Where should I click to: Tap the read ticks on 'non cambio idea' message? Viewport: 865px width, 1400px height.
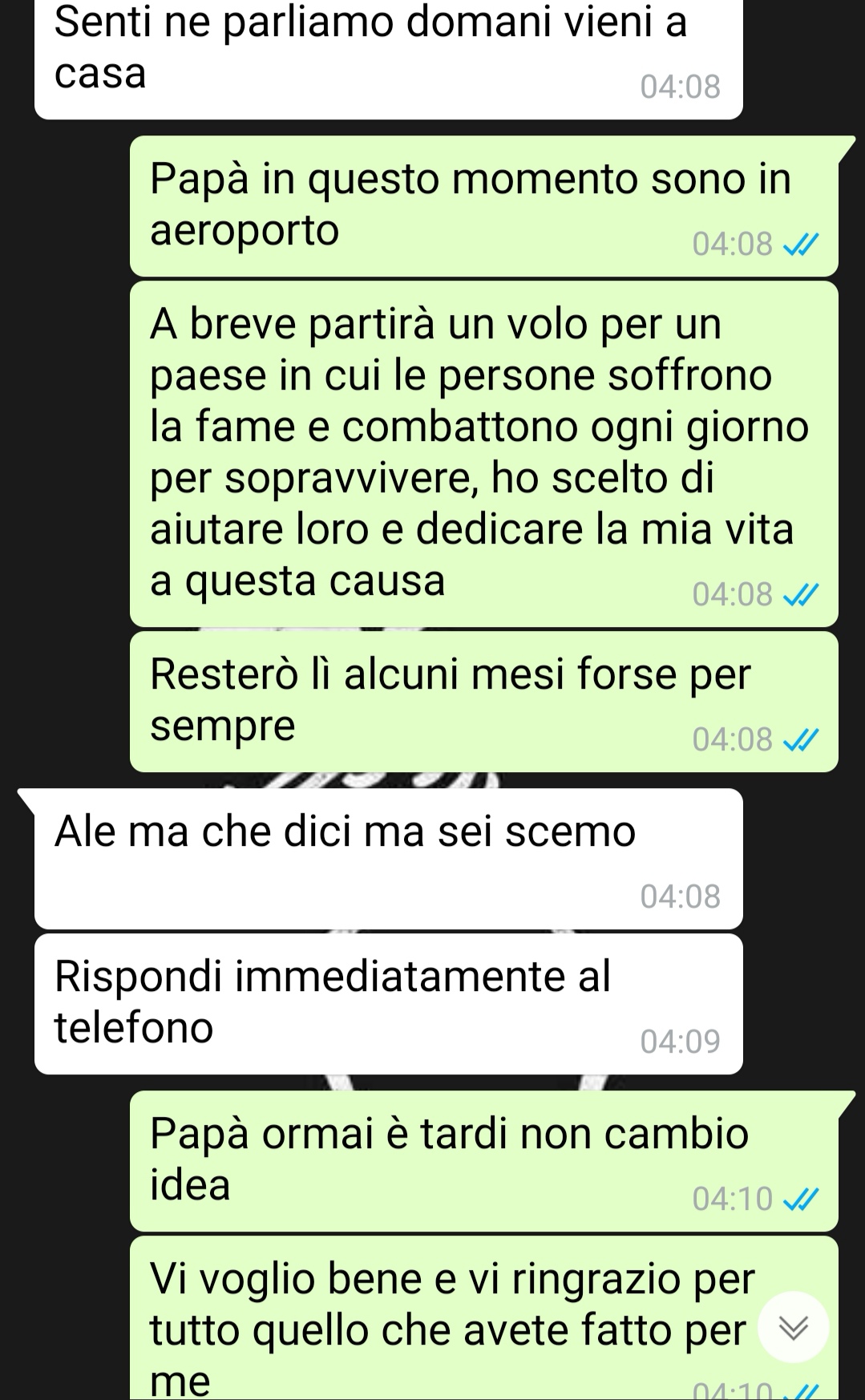coord(800,1200)
